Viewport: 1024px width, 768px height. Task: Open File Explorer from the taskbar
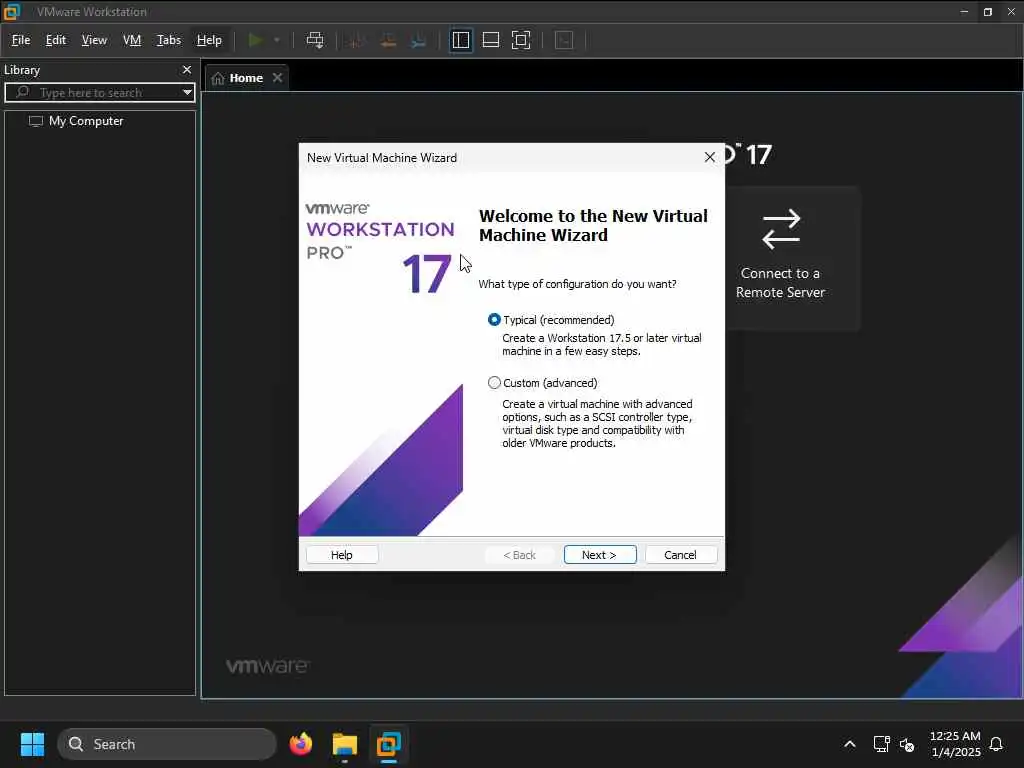point(345,744)
